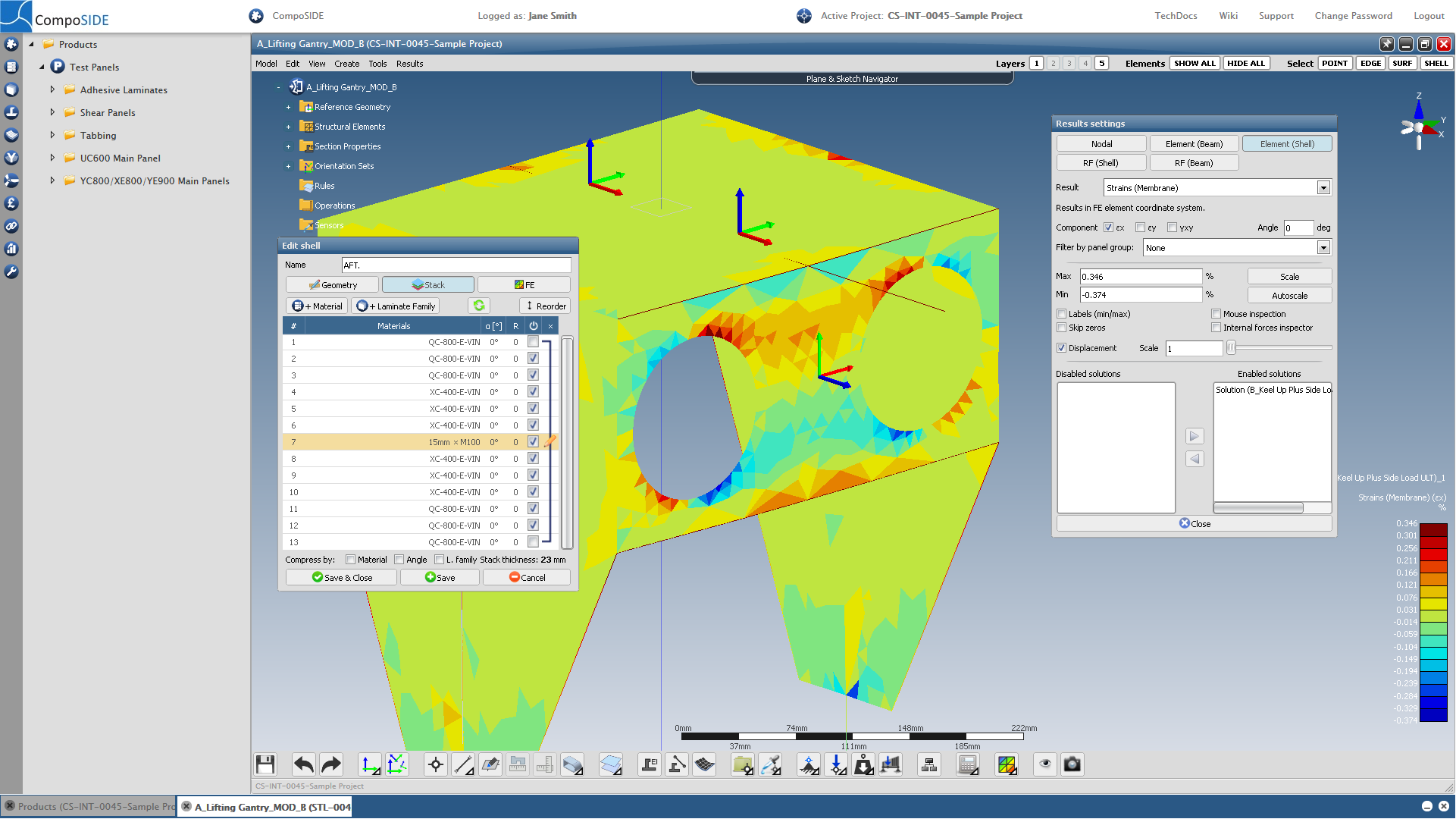Click the undo arrow icon

303,764
